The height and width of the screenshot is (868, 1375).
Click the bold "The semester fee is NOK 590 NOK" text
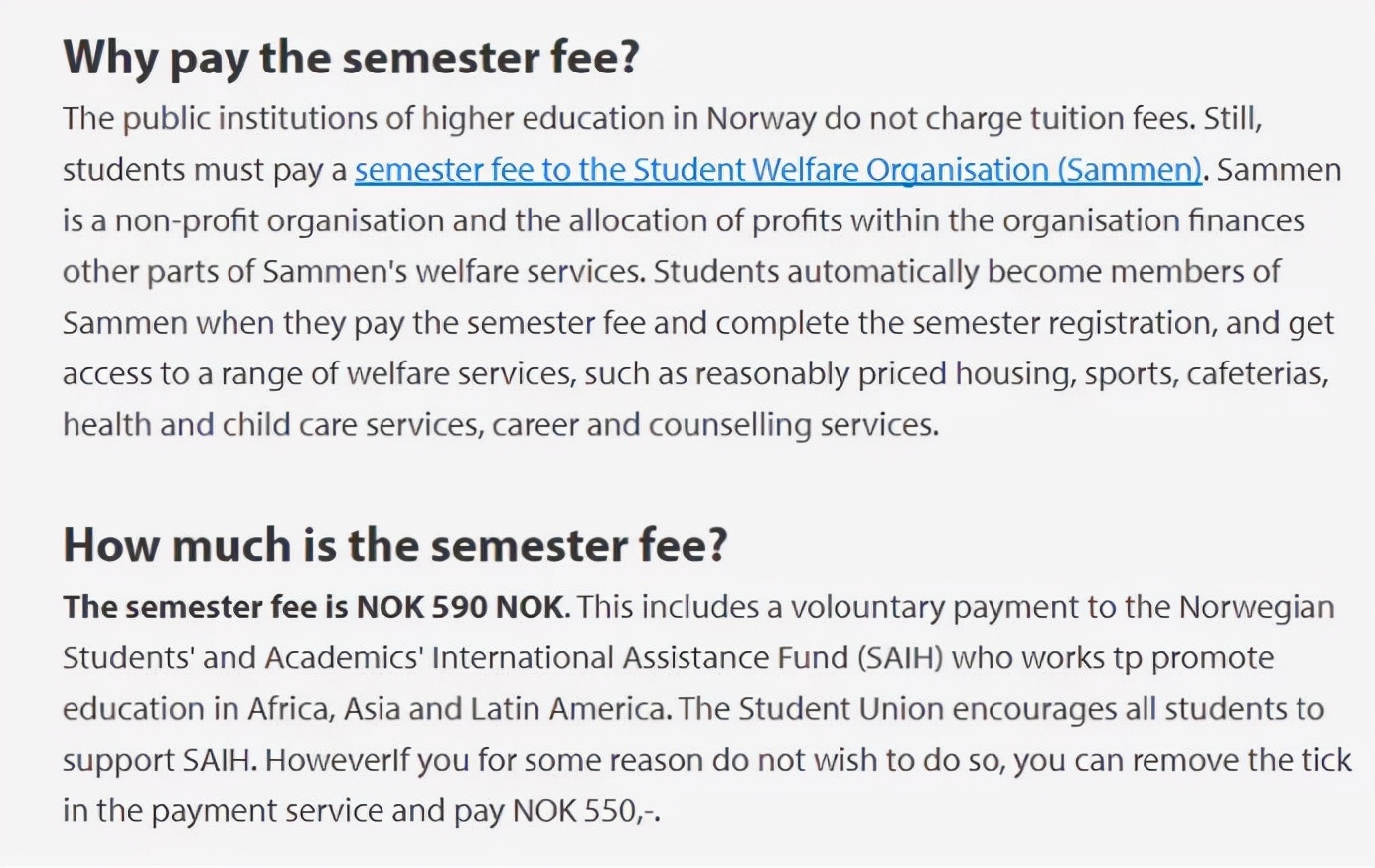point(315,607)
